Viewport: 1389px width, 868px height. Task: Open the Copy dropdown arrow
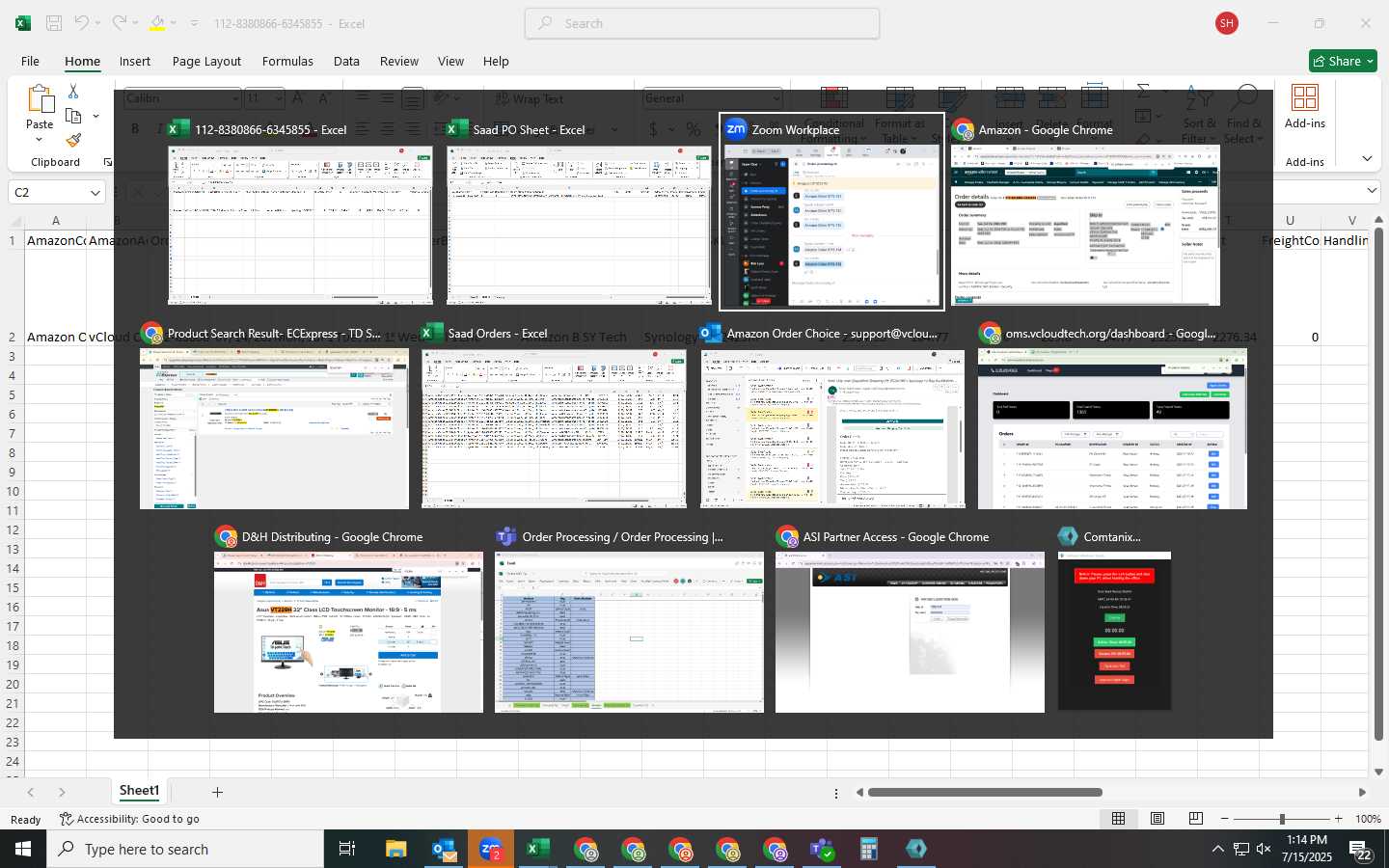[95, 116]
